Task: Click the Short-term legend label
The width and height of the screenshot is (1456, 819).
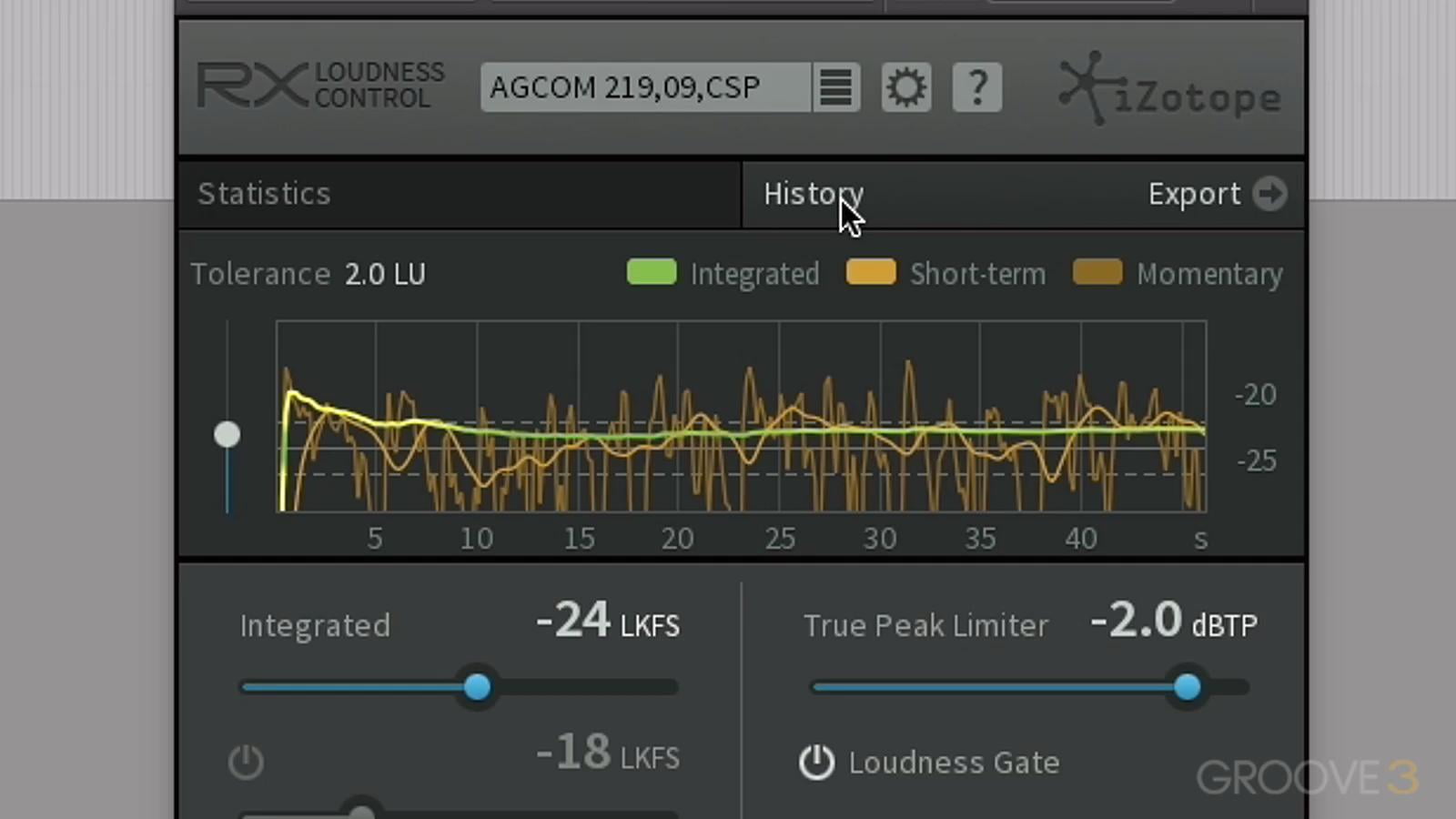Action: click(977, 274)
